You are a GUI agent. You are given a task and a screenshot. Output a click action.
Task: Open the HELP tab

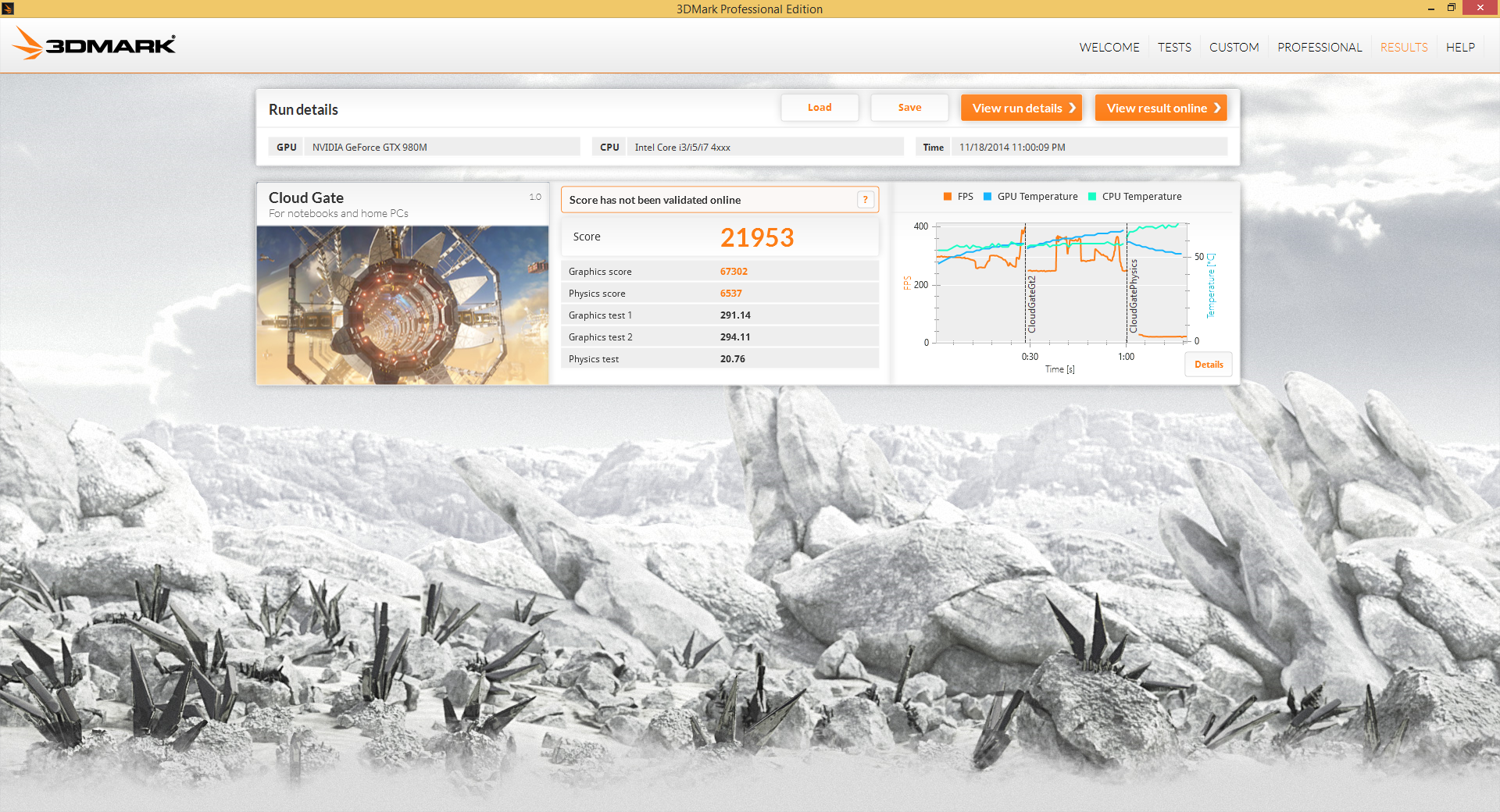pos(1460,48)
